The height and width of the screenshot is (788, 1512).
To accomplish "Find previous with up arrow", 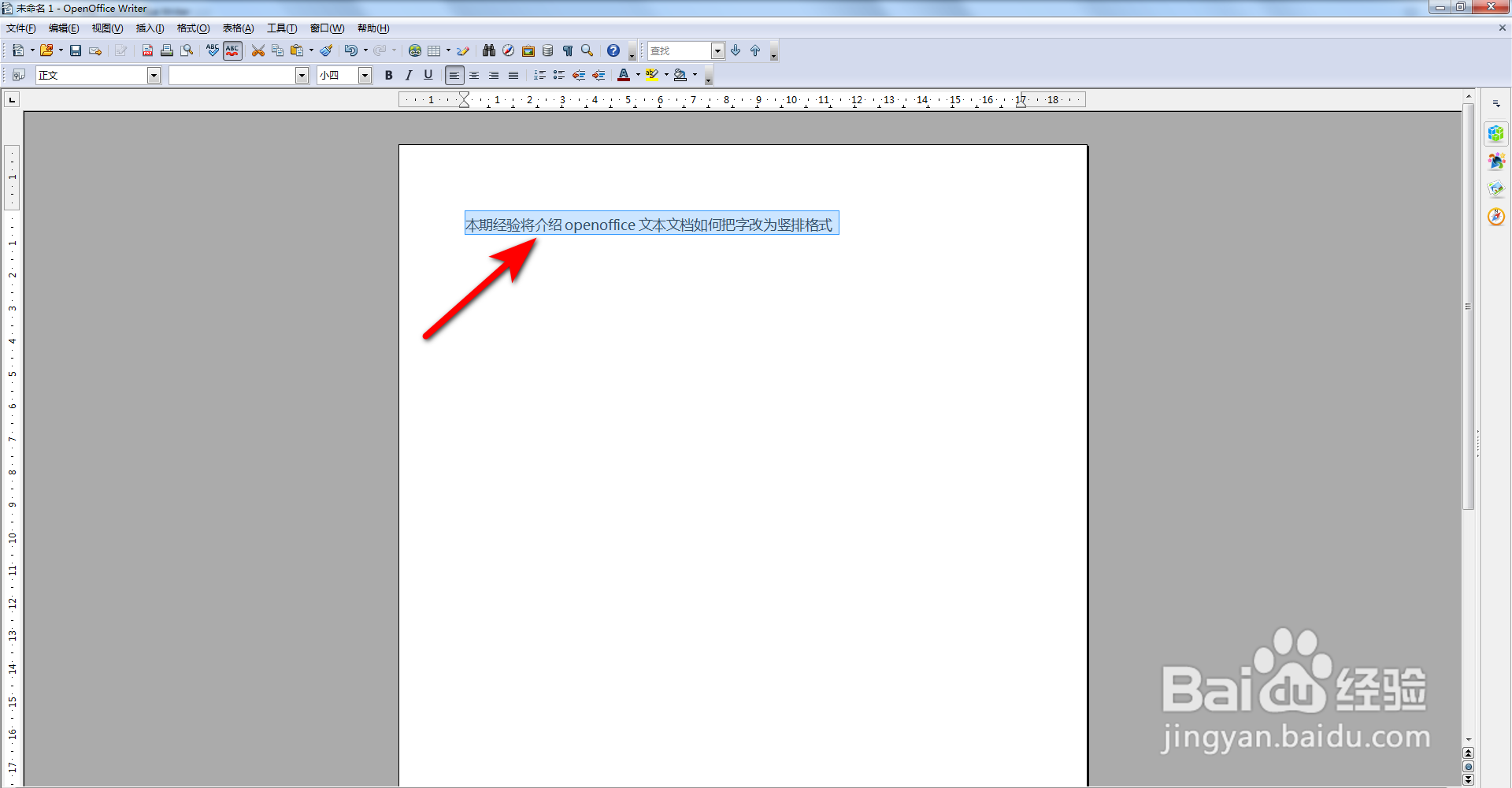I will pyautogui.click(x=755, y=50).
